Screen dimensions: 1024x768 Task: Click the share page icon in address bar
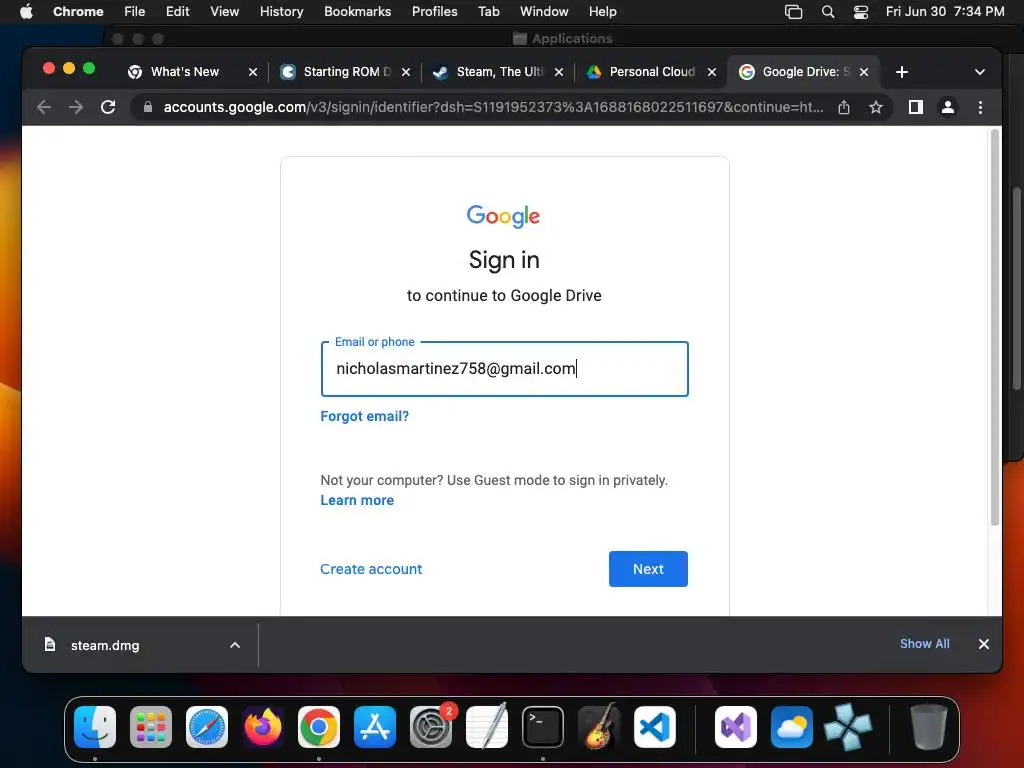tap(844, 107)
